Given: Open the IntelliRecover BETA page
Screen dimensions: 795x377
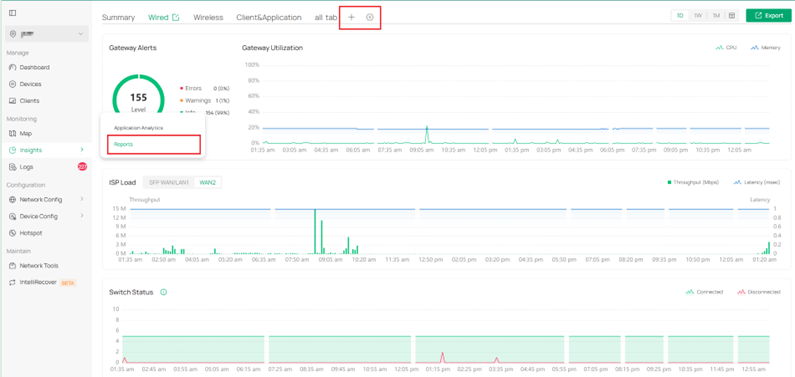Looking at the screenshot, I should click(43, 282).
